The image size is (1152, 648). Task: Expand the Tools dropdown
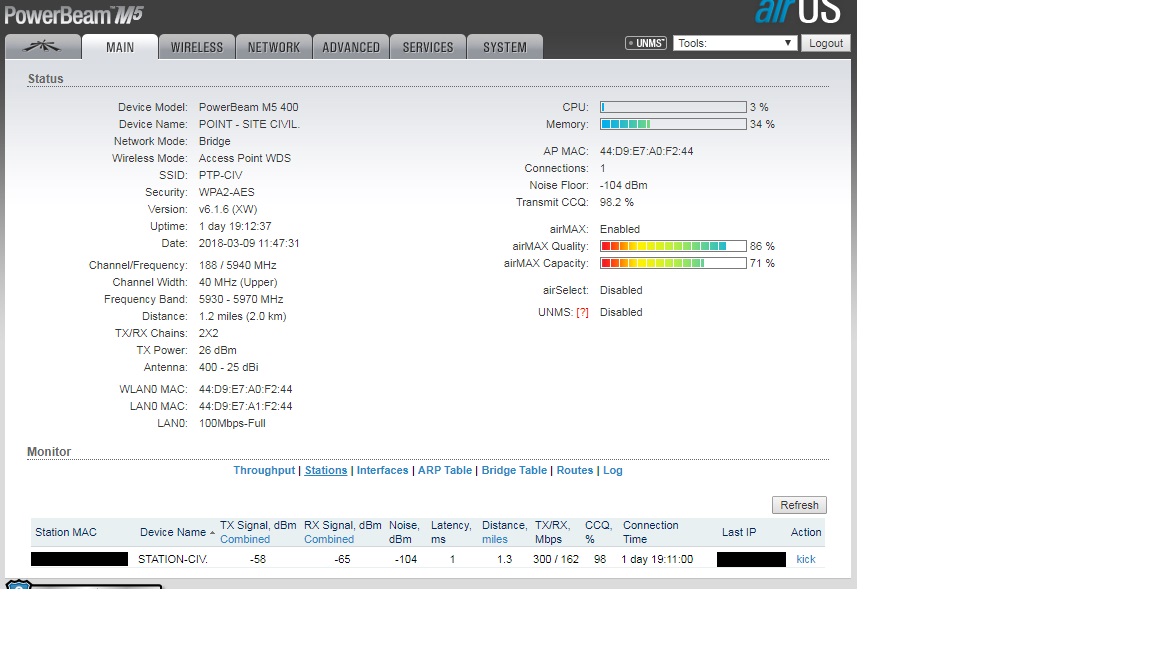(x=735, y=43)
